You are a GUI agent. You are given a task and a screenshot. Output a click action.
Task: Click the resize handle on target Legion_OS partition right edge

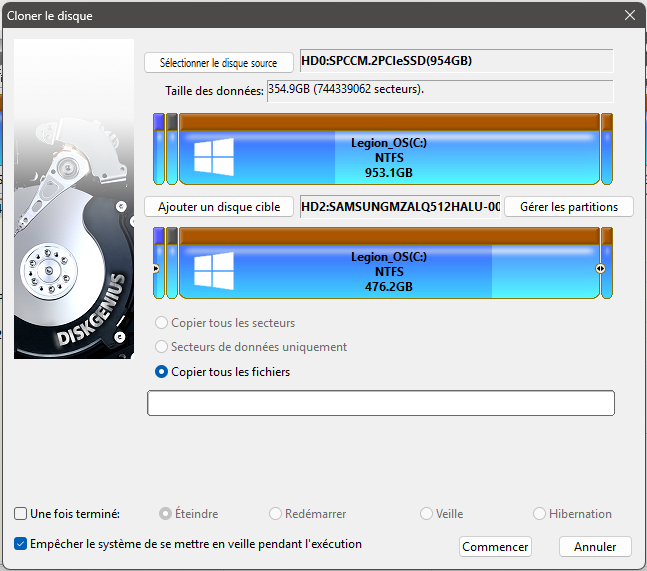click(x=600, y=269)
